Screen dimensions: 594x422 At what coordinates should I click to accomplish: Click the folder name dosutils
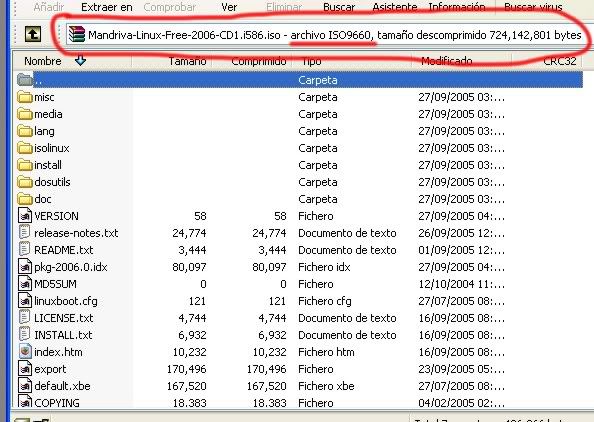52,182
